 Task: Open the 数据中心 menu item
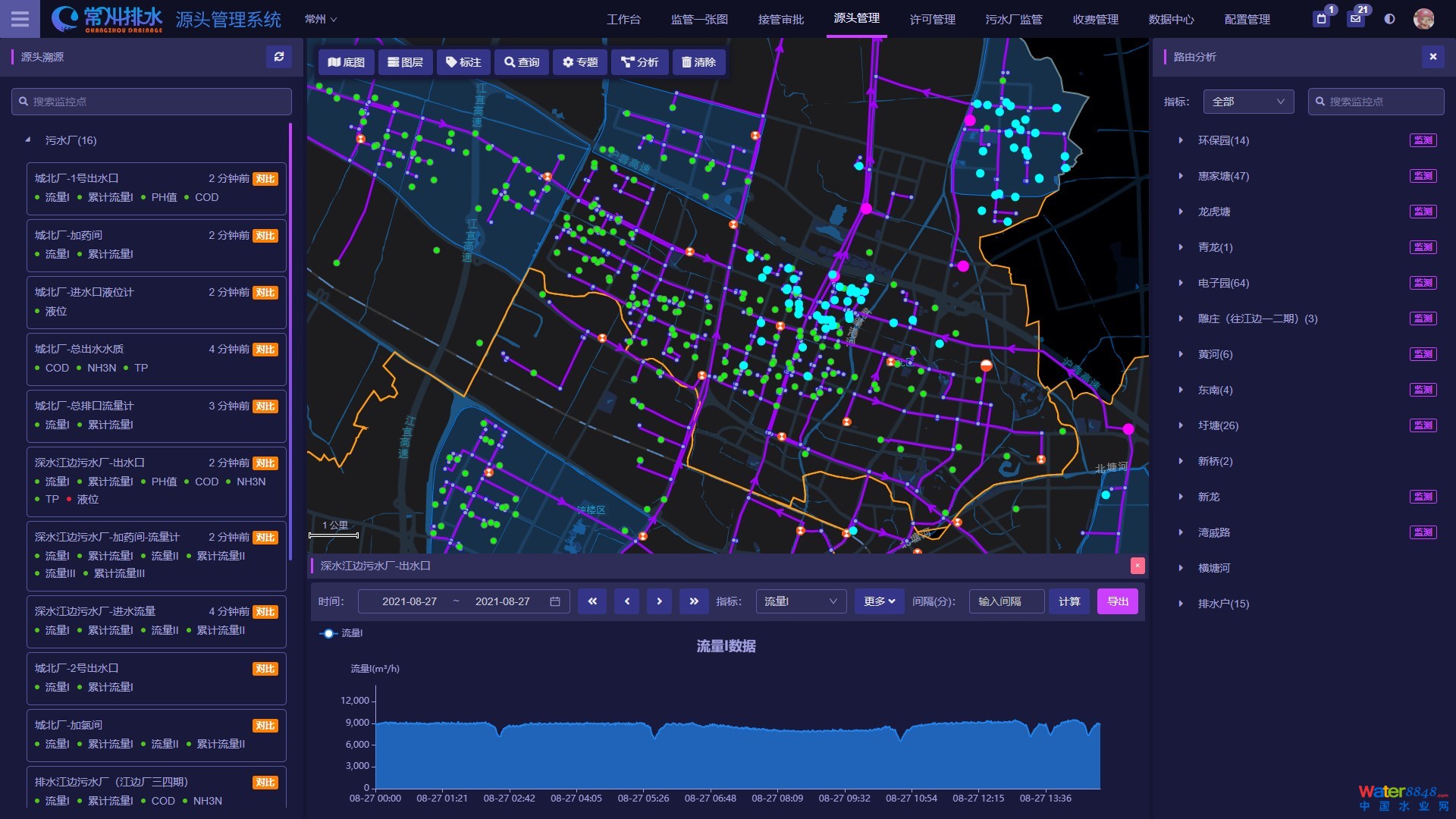1171,19
